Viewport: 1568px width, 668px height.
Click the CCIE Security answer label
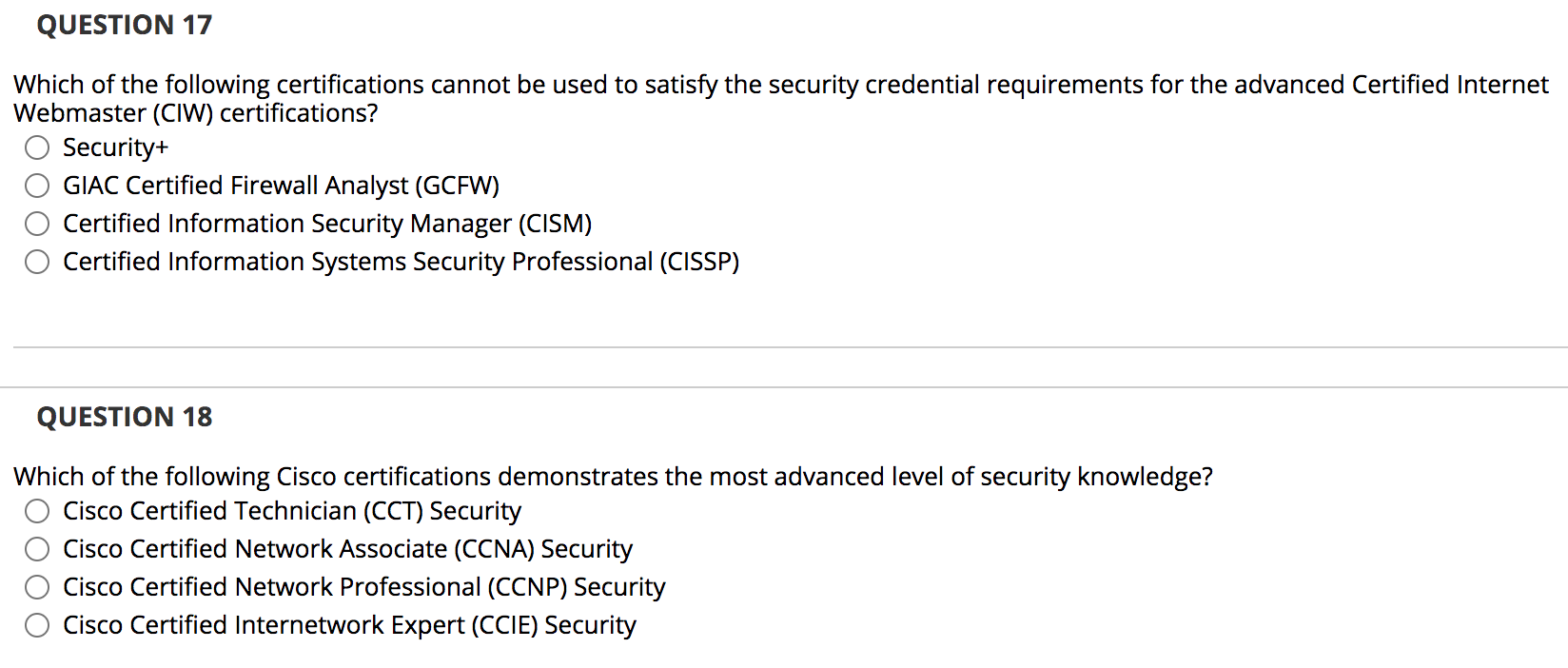[349, 625]
